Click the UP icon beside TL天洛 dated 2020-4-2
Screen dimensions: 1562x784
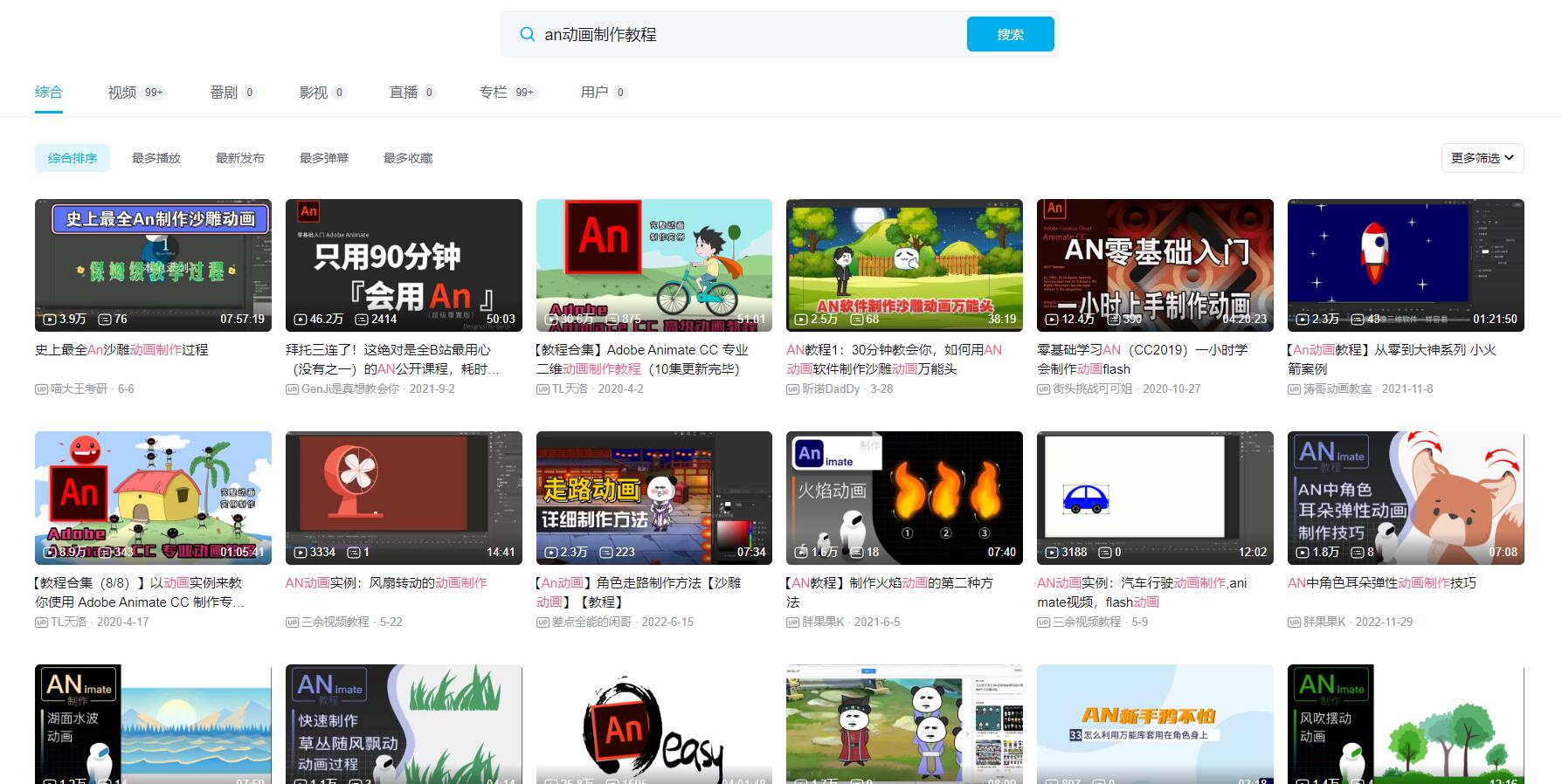[x=543, y=389]
